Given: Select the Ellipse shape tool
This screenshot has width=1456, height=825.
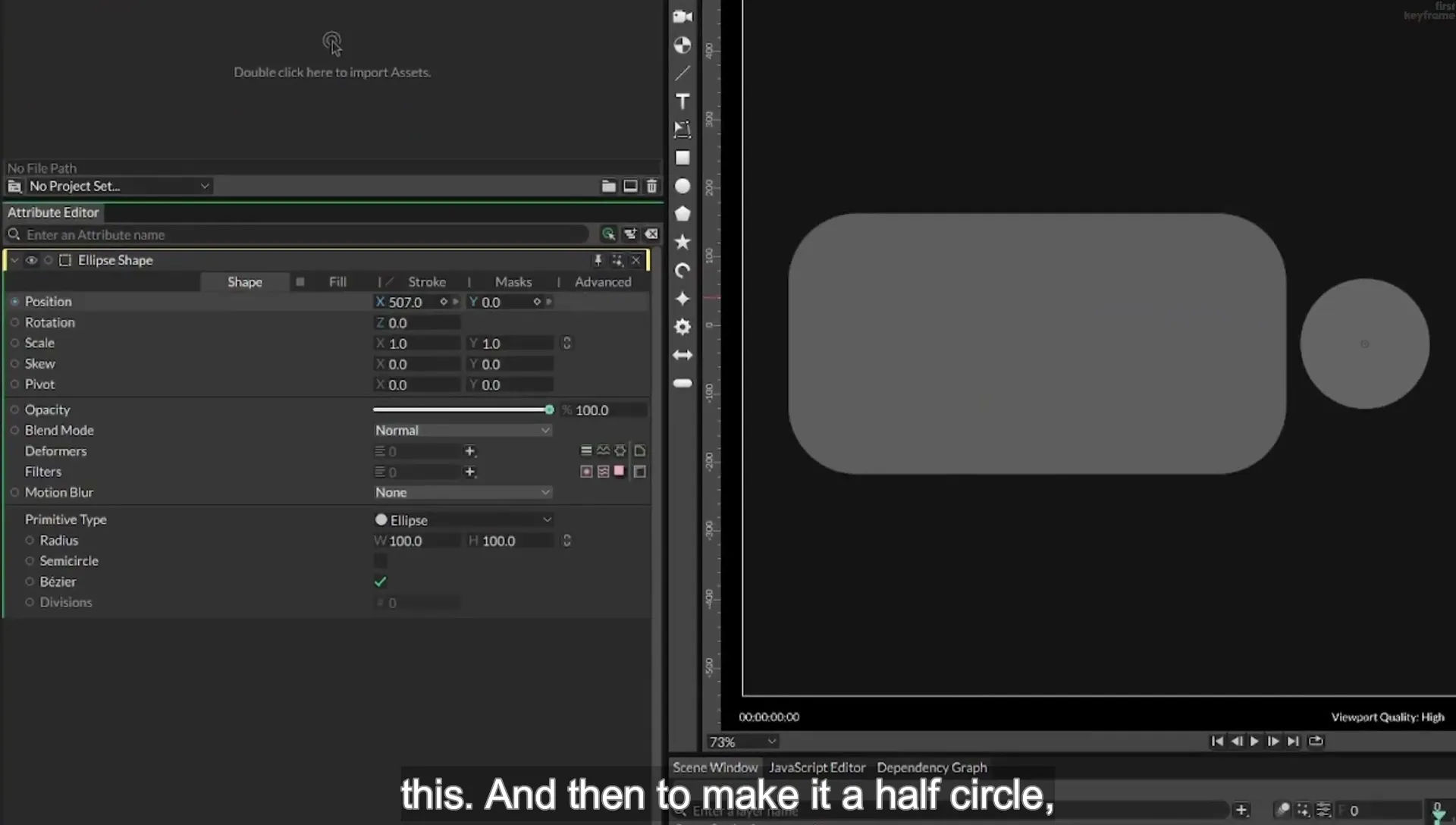Looking at the screenshot, I should coord(682,186).
